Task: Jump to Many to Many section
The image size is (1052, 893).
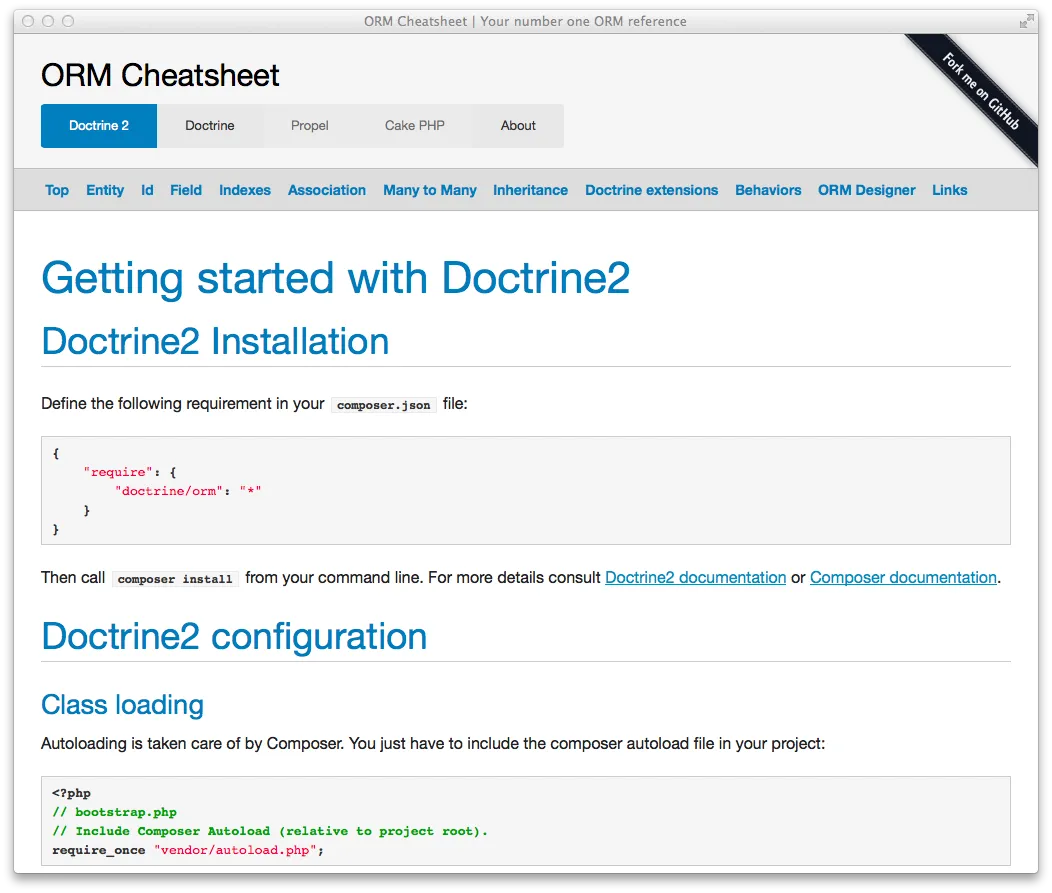Action: (430, 190)
